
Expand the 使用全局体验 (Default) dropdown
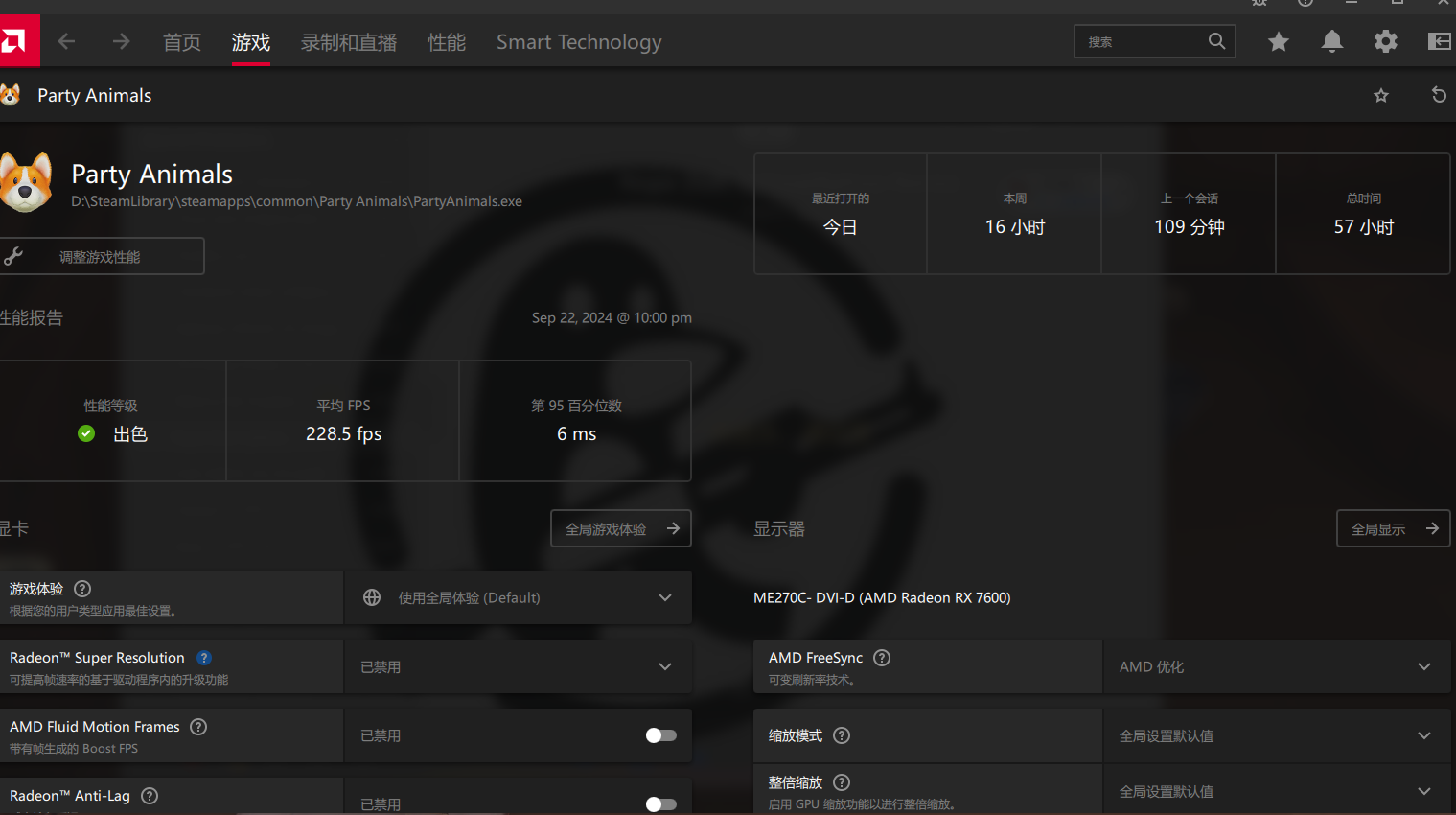(x=518, y=597)
